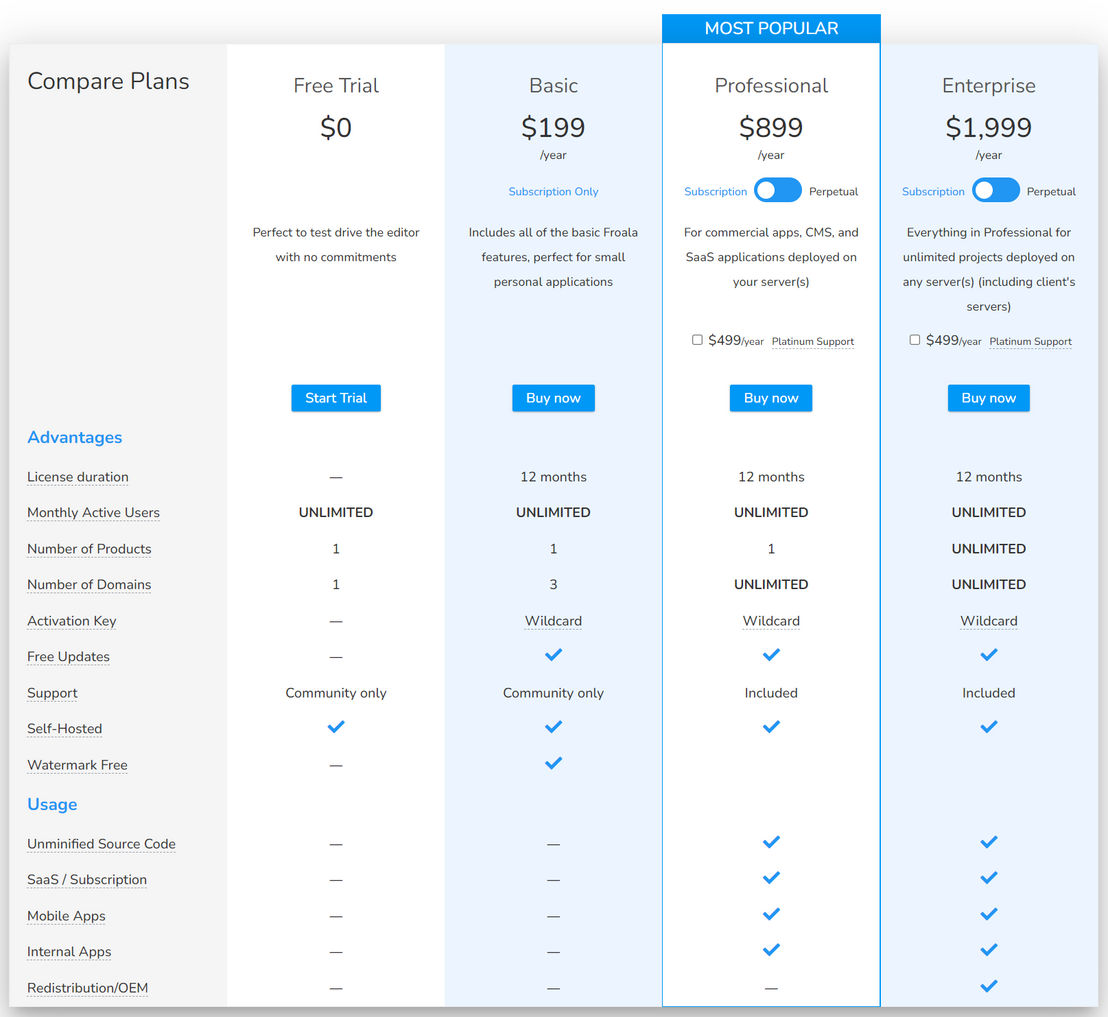Click the Redistribution/OEM label

tap(88, 988)
